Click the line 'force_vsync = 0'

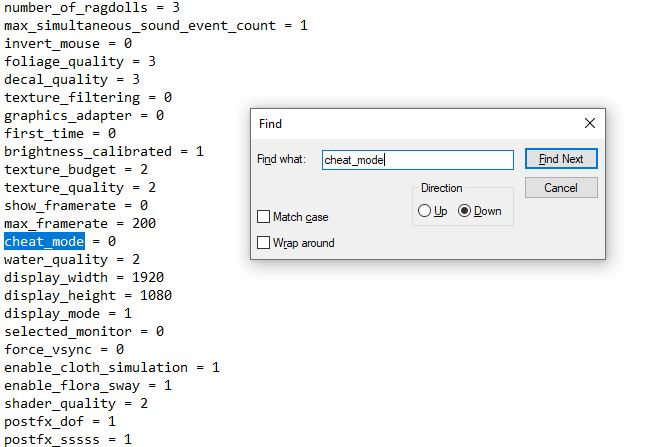[x=64, y=349]
